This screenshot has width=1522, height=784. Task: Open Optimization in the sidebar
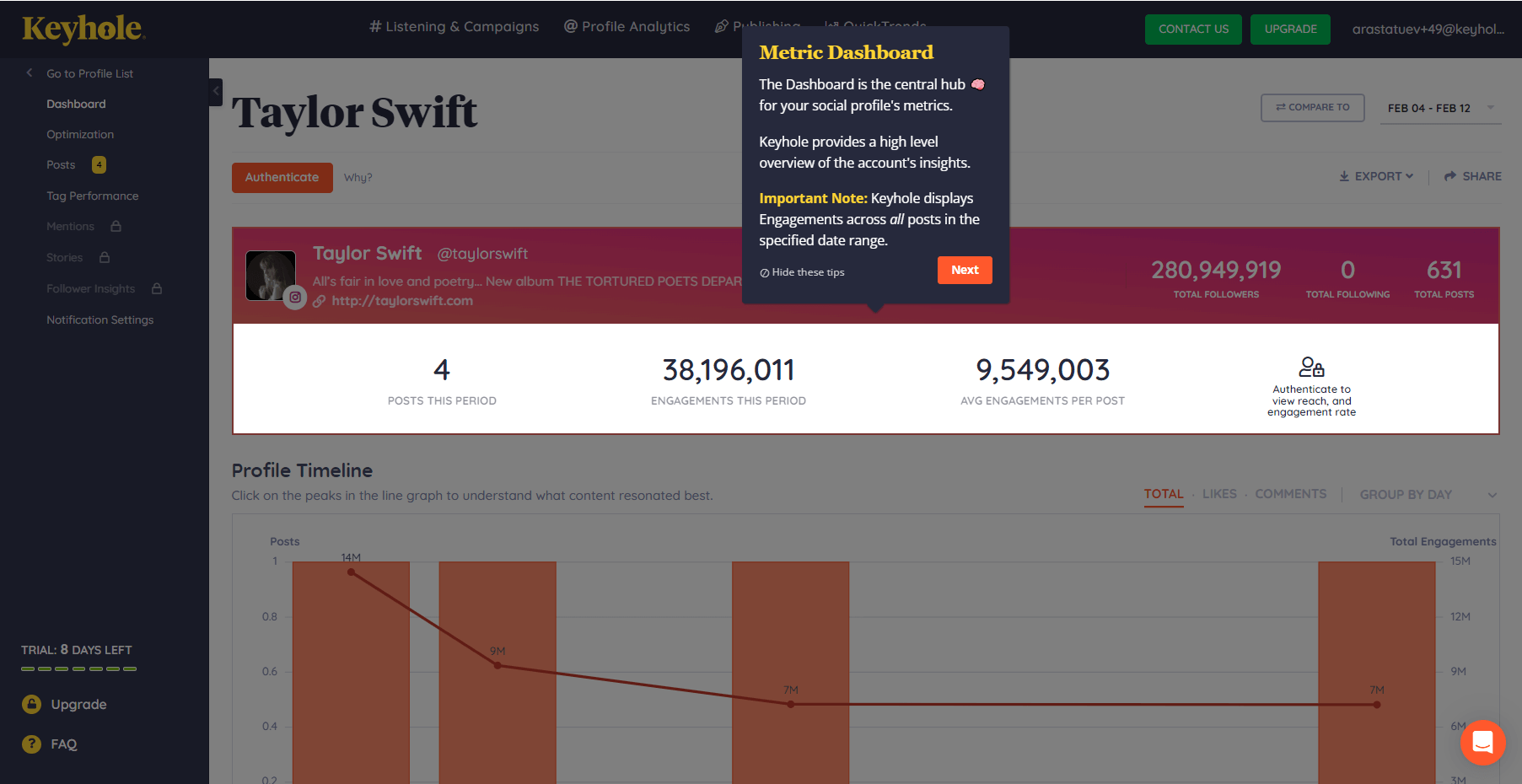80,134
